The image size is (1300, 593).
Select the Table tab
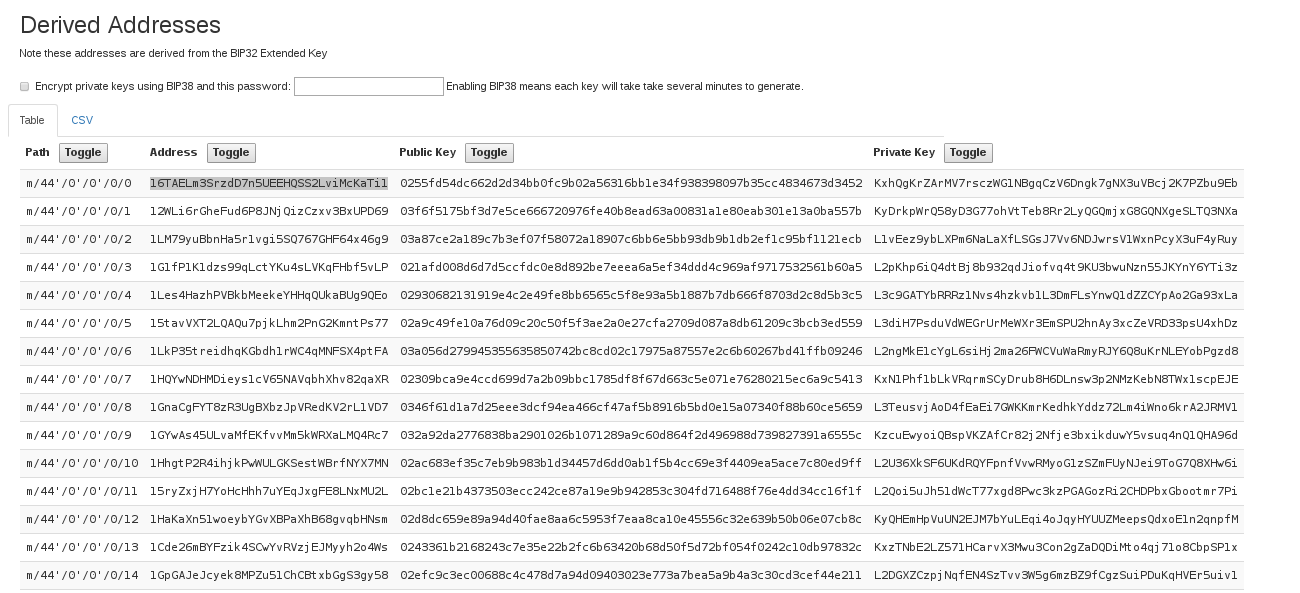pos(32,120)
